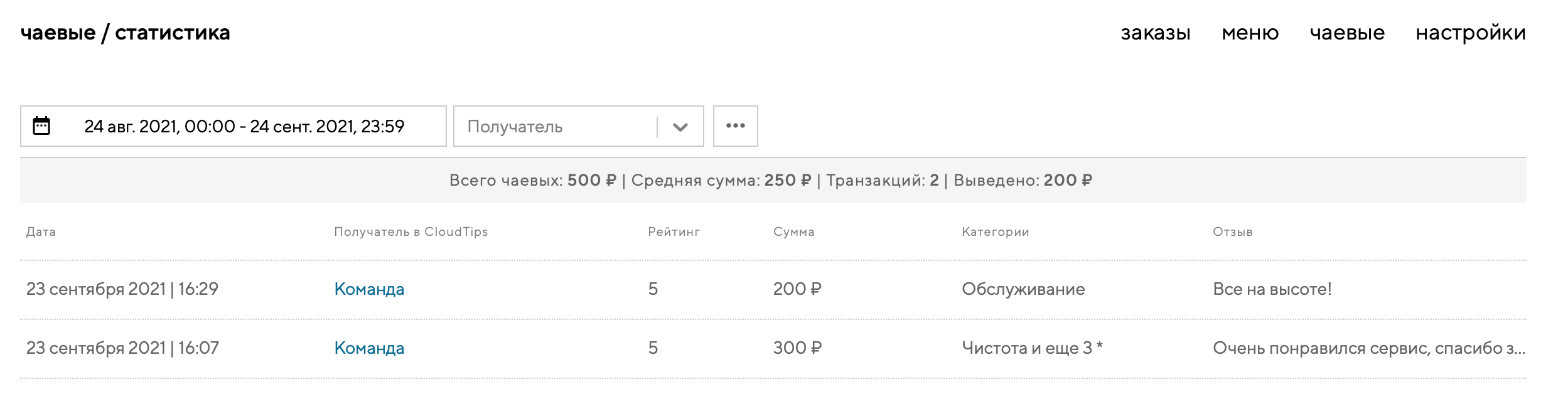Click the 'Все на высоте!' review text
Image resolution: width=1568 pixels, height=409 pixels.
point(1272,289)
